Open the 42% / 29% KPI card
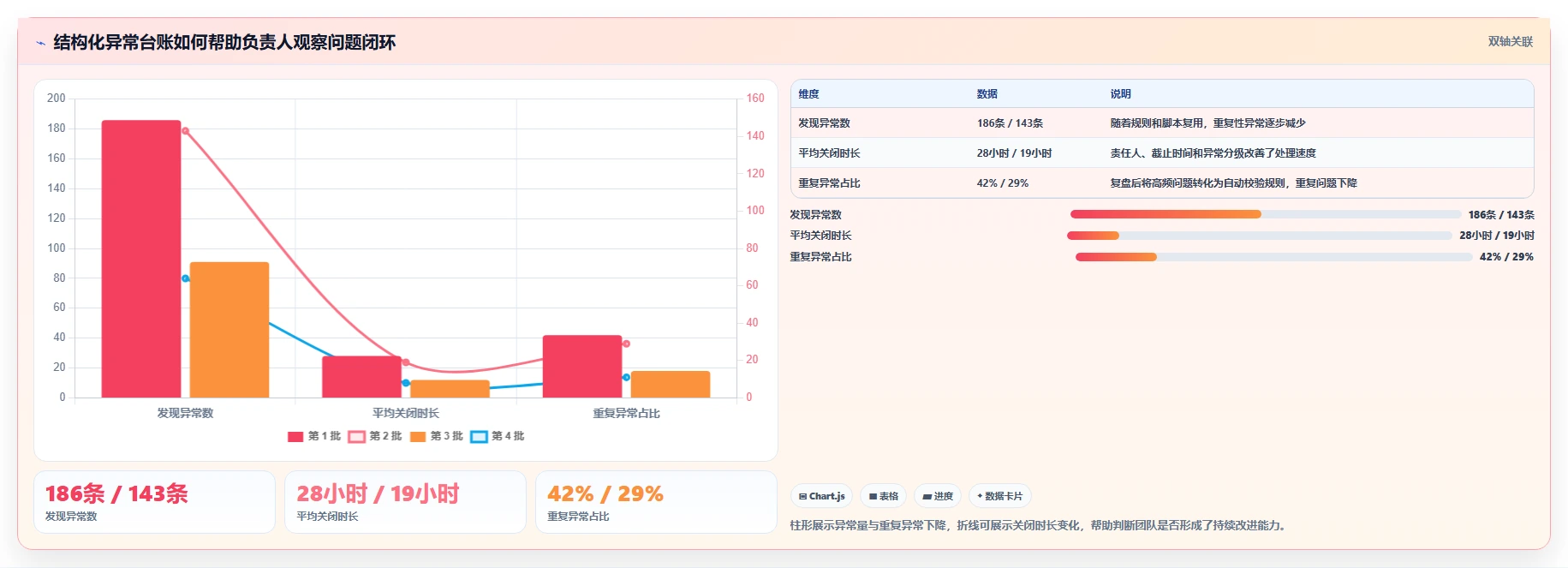 coord(656,502)
